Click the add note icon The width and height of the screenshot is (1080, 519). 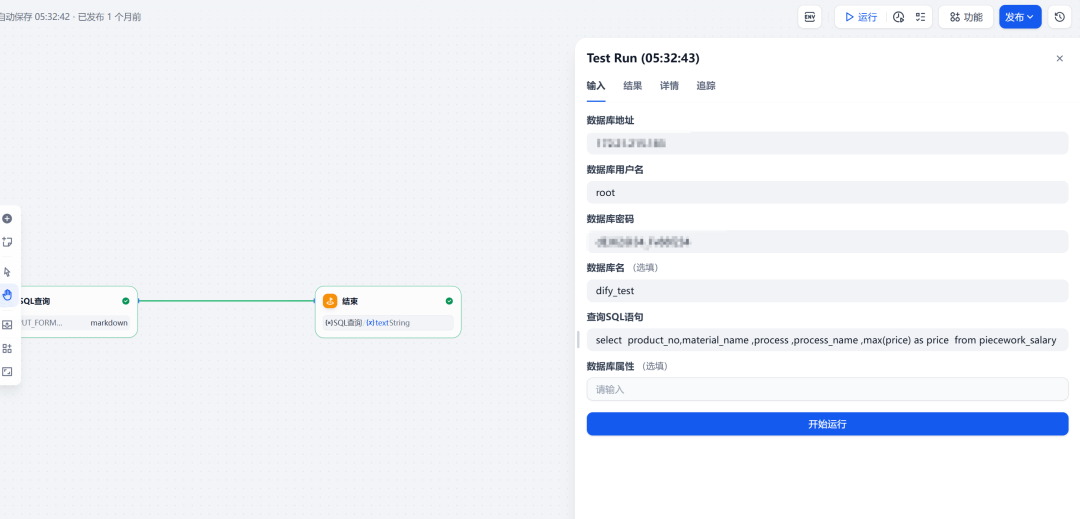7,242
